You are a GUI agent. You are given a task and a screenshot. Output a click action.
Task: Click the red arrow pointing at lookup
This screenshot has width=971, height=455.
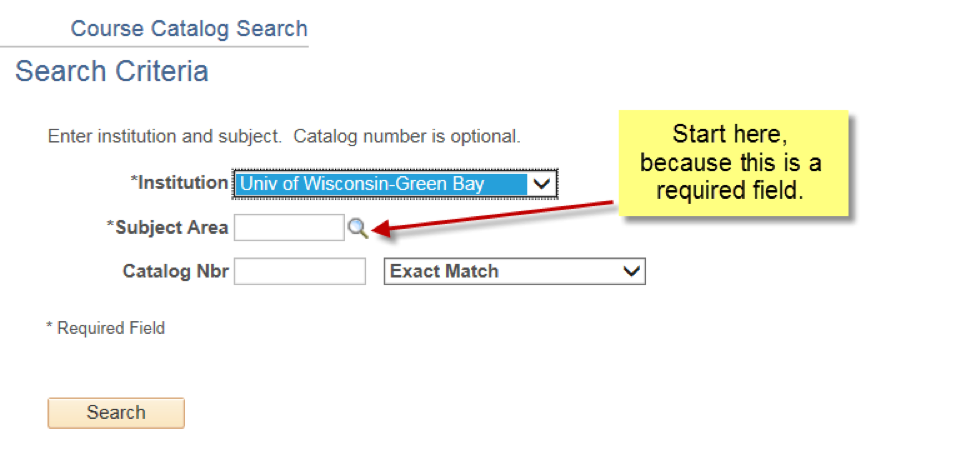tap(492, 216)
